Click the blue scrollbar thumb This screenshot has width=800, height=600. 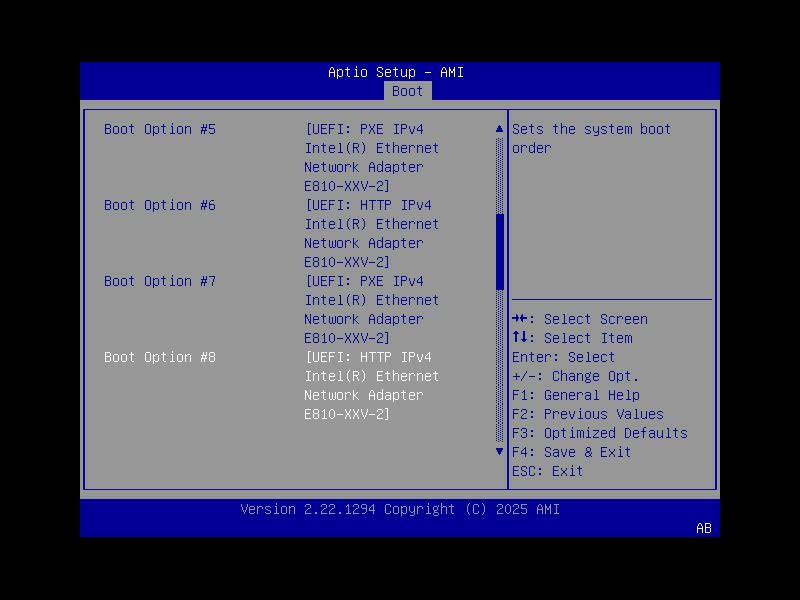pyautogui.click(x=499, y=252)
